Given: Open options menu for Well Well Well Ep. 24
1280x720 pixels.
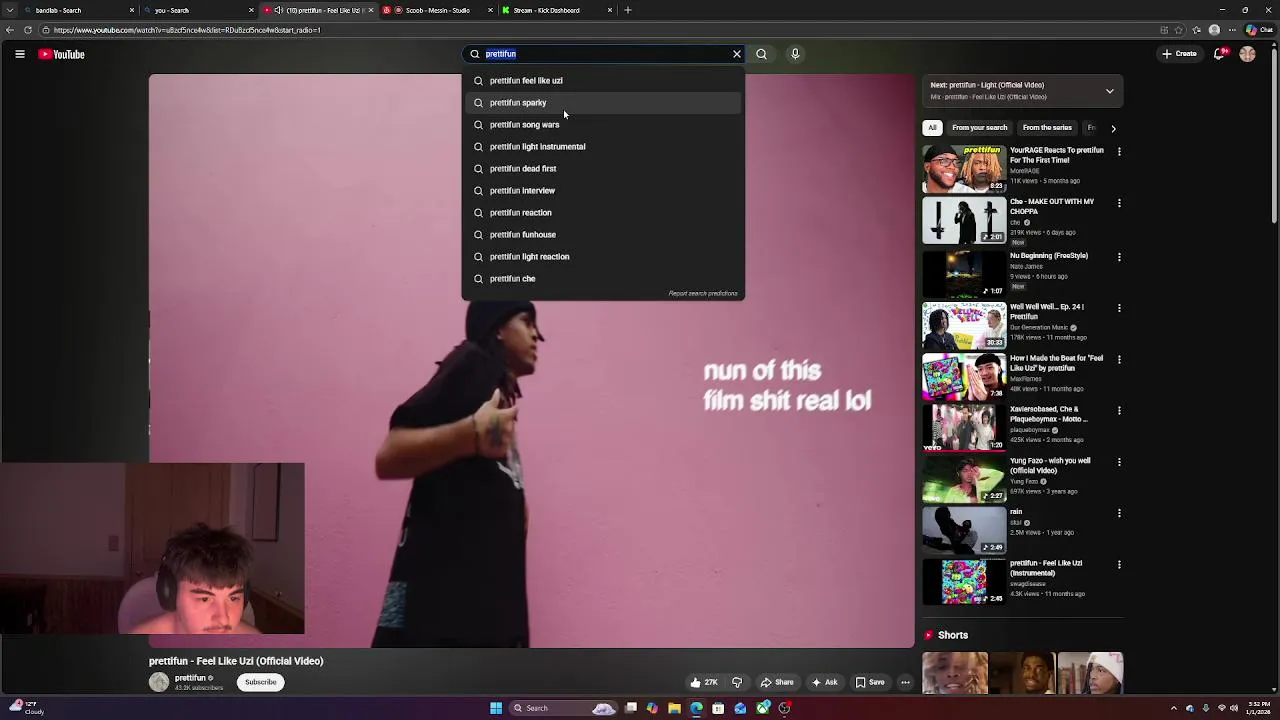Looking at the screenshot, I should click(1119, 308).
